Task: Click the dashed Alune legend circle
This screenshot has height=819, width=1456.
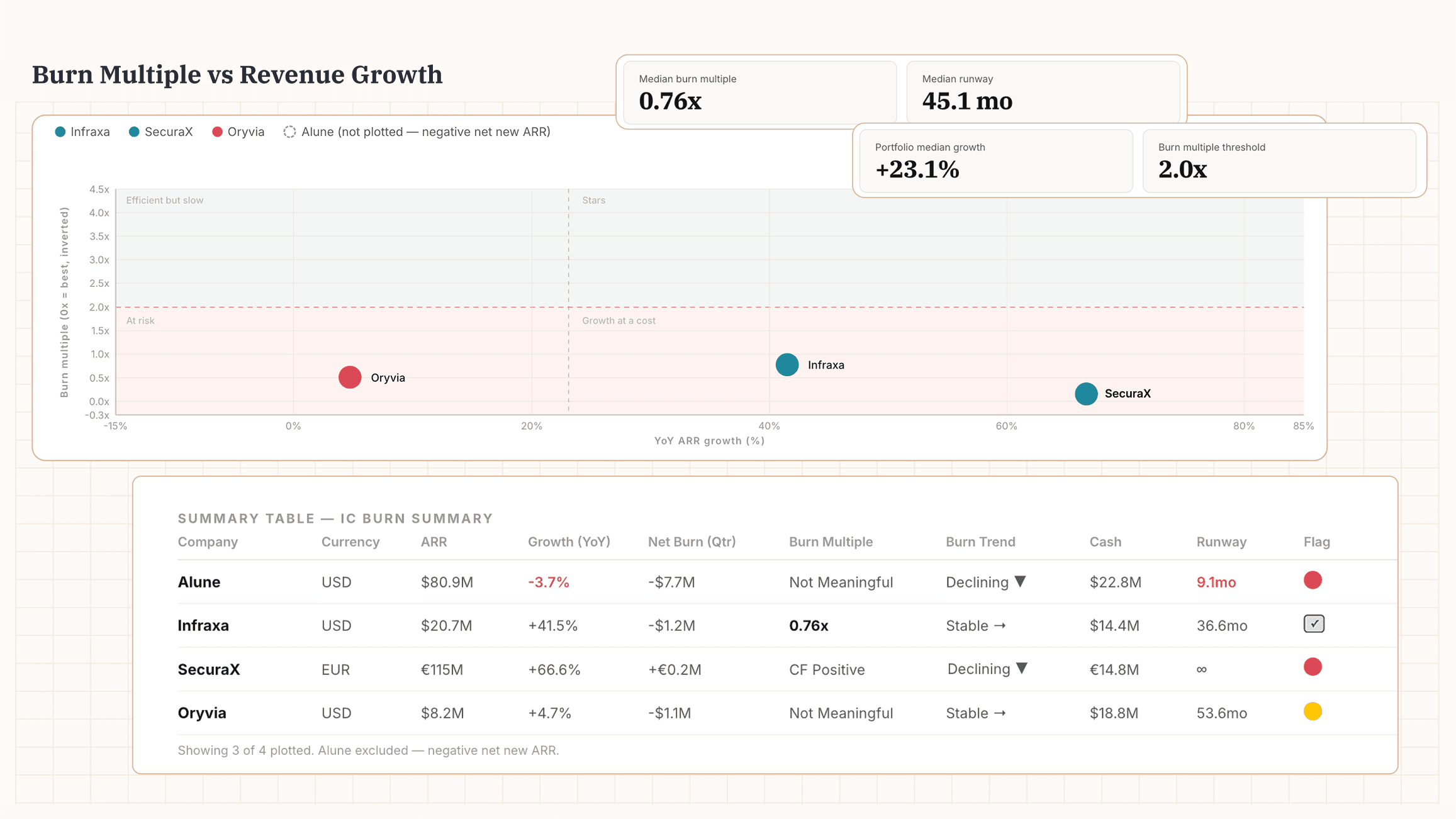Action: (x=289, y=132)
